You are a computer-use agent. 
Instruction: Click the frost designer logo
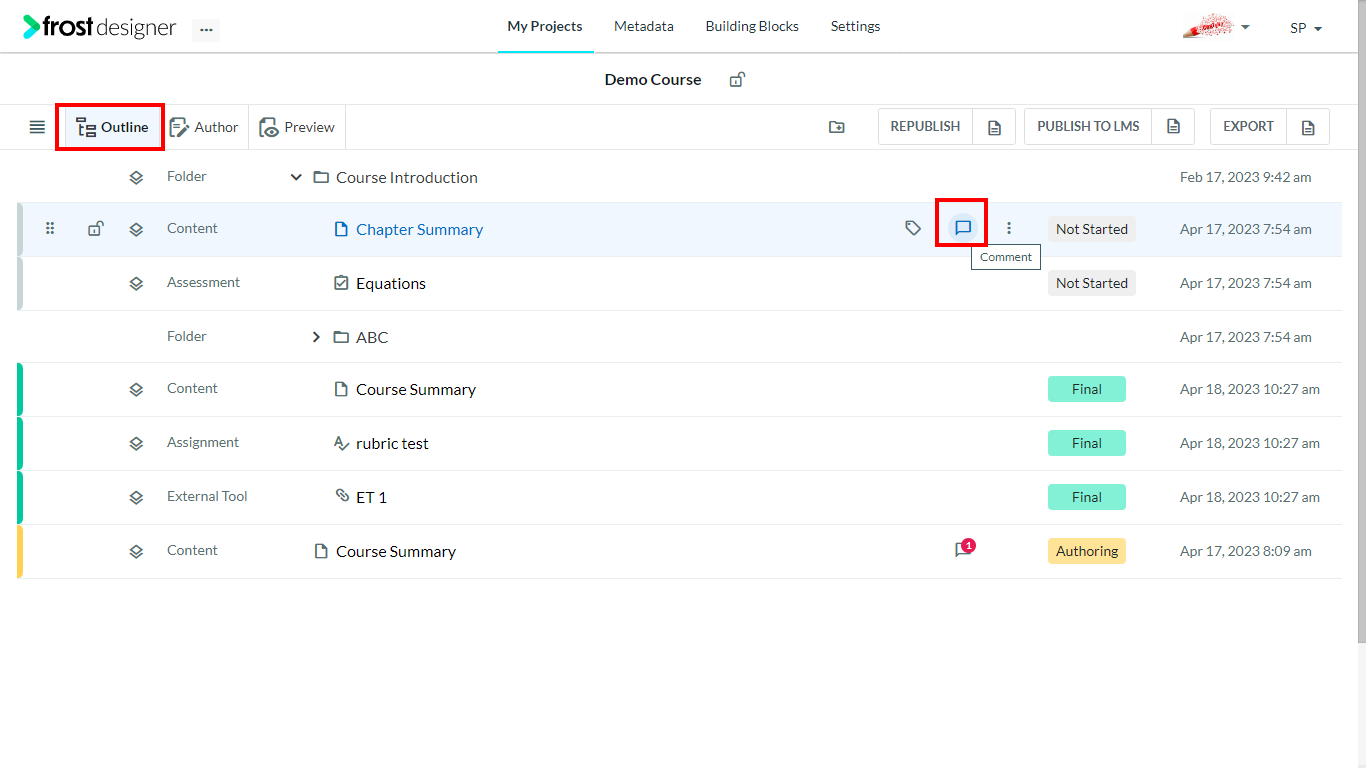tap(99, 27)
